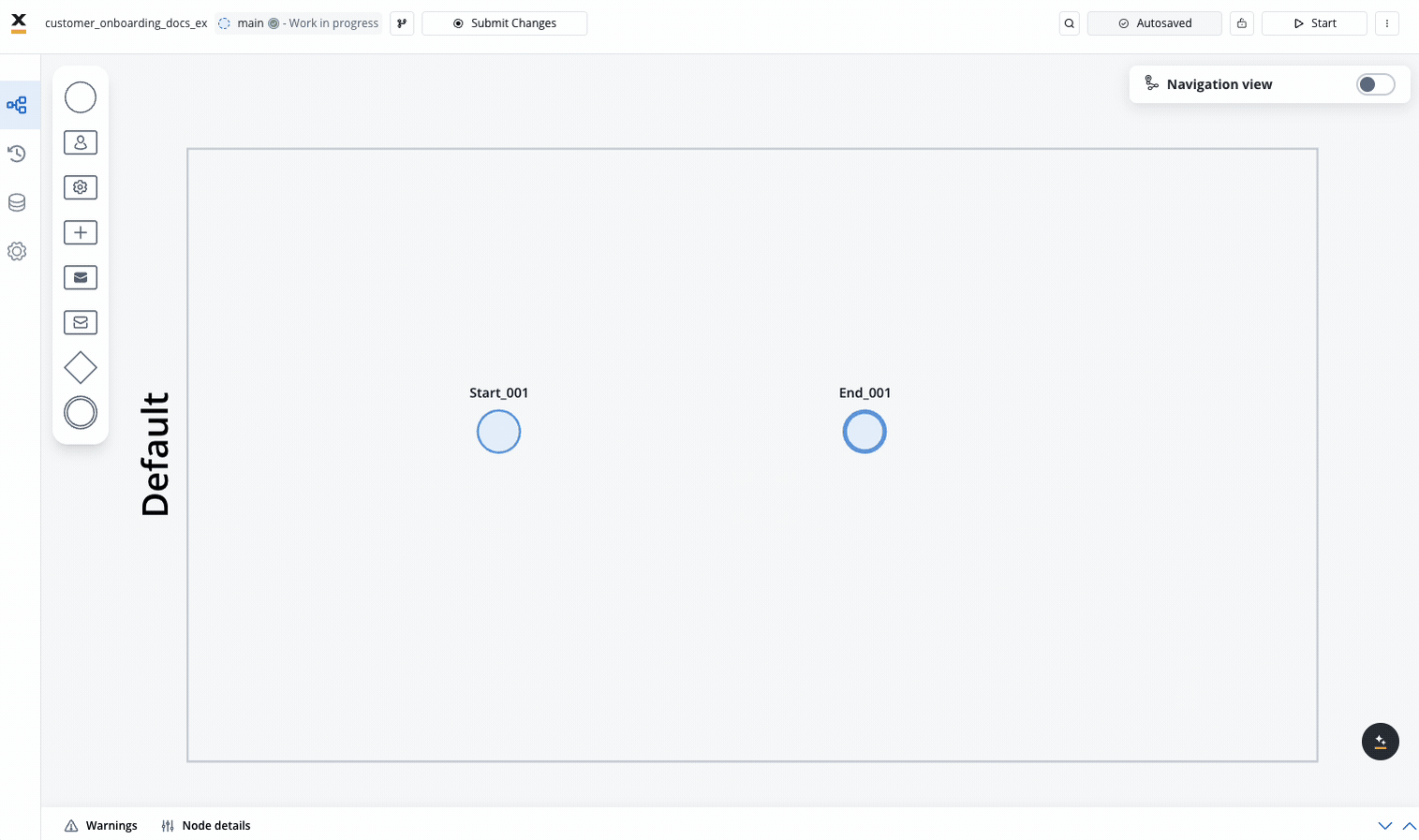The height and width of the screenshot is (840, 1419).
Task: Open the search magnifier button
Action: click(1070, 23)
